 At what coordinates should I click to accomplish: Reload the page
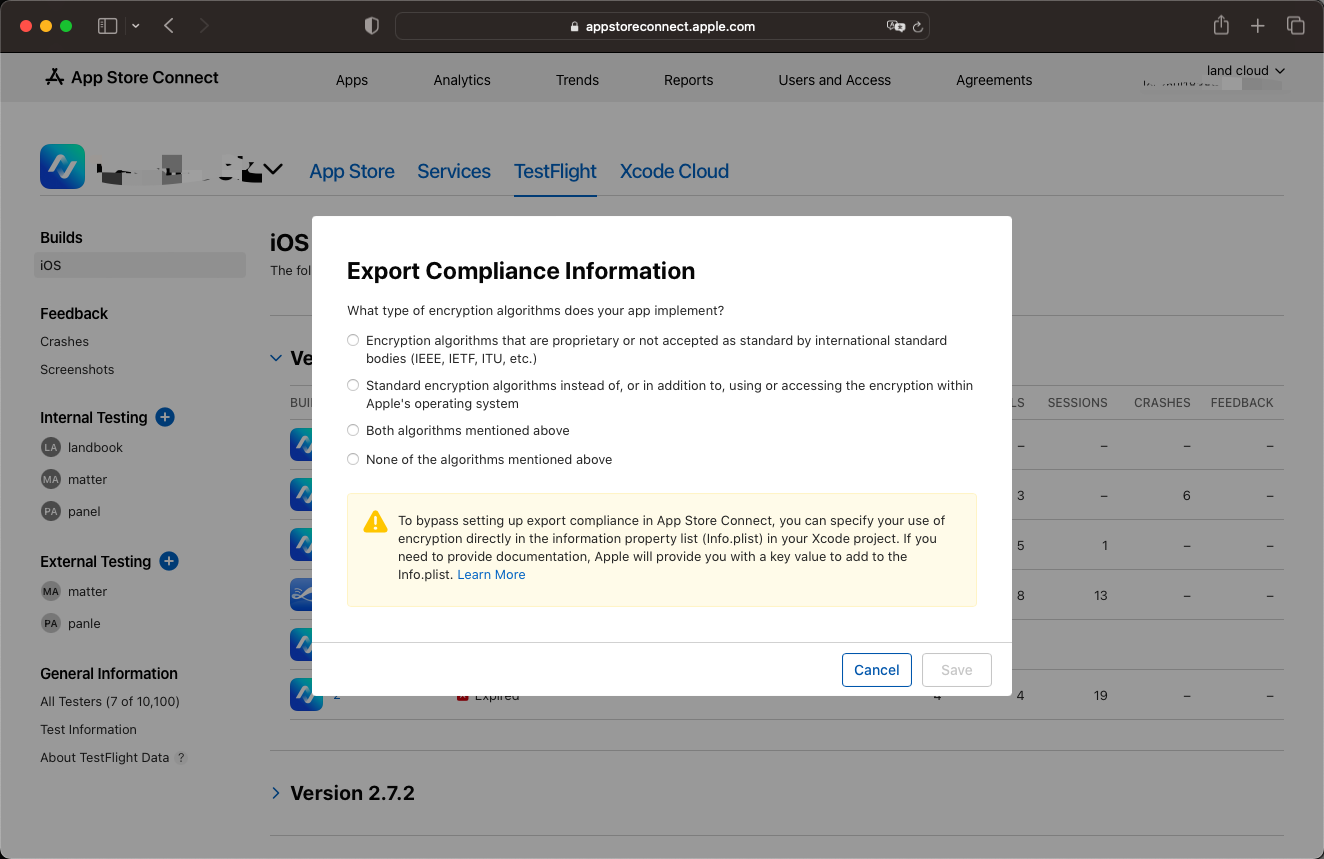coord(917,27)
